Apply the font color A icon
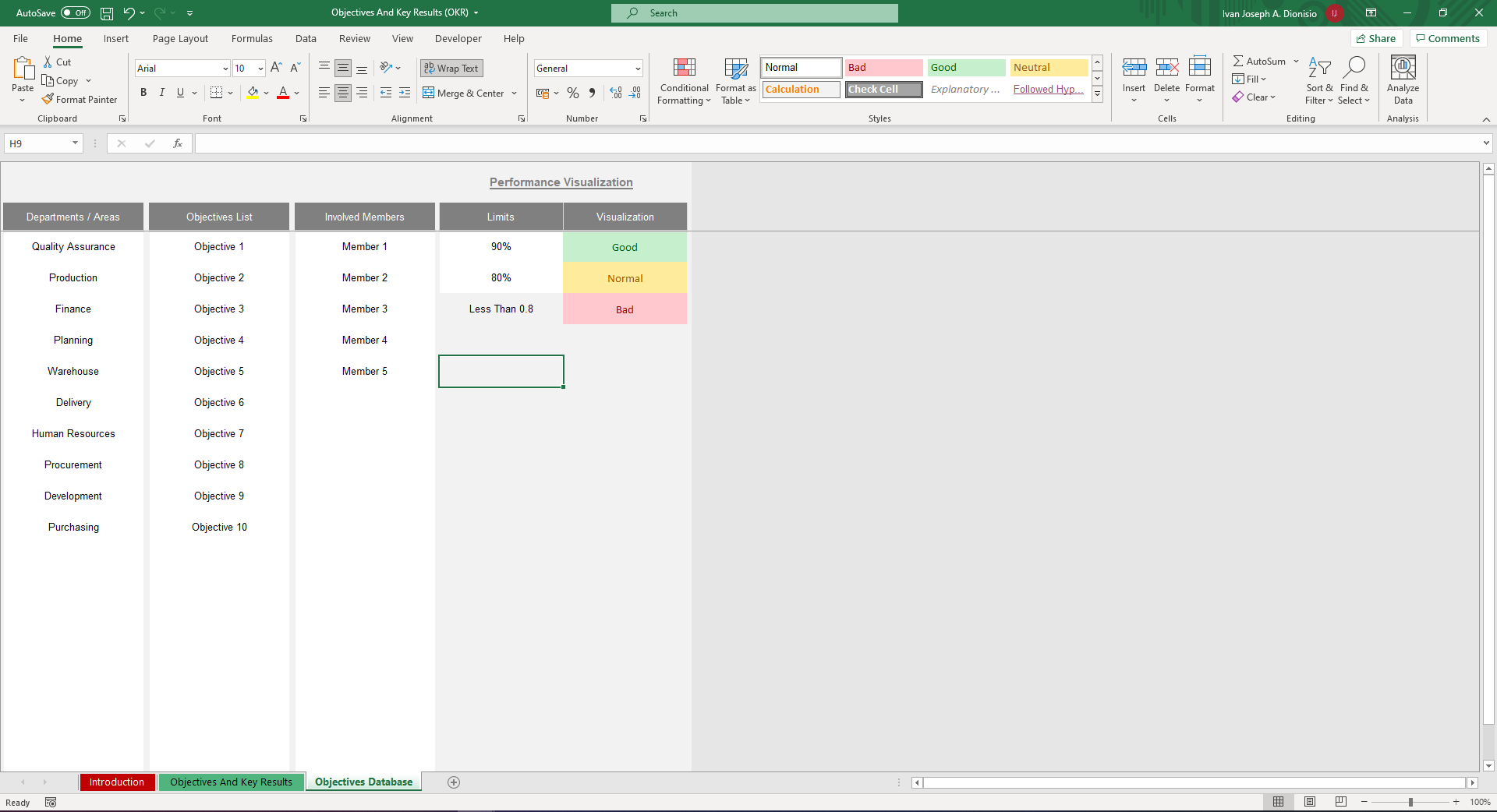1497x812 pixels. 283,93
